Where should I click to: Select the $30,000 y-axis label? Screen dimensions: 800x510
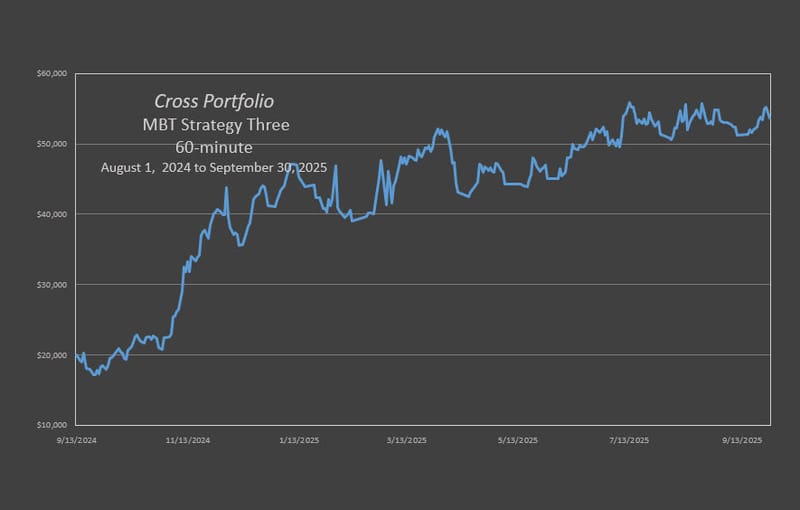[51, 285]
